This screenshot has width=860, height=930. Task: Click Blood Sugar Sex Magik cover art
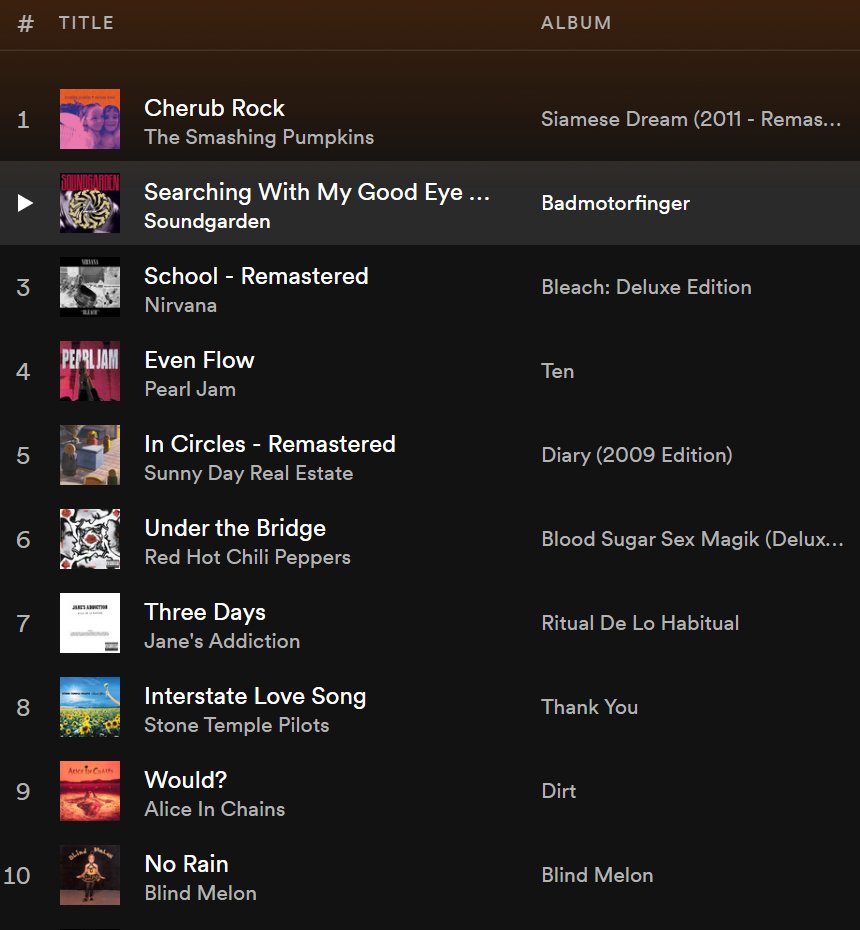[90, 539]
